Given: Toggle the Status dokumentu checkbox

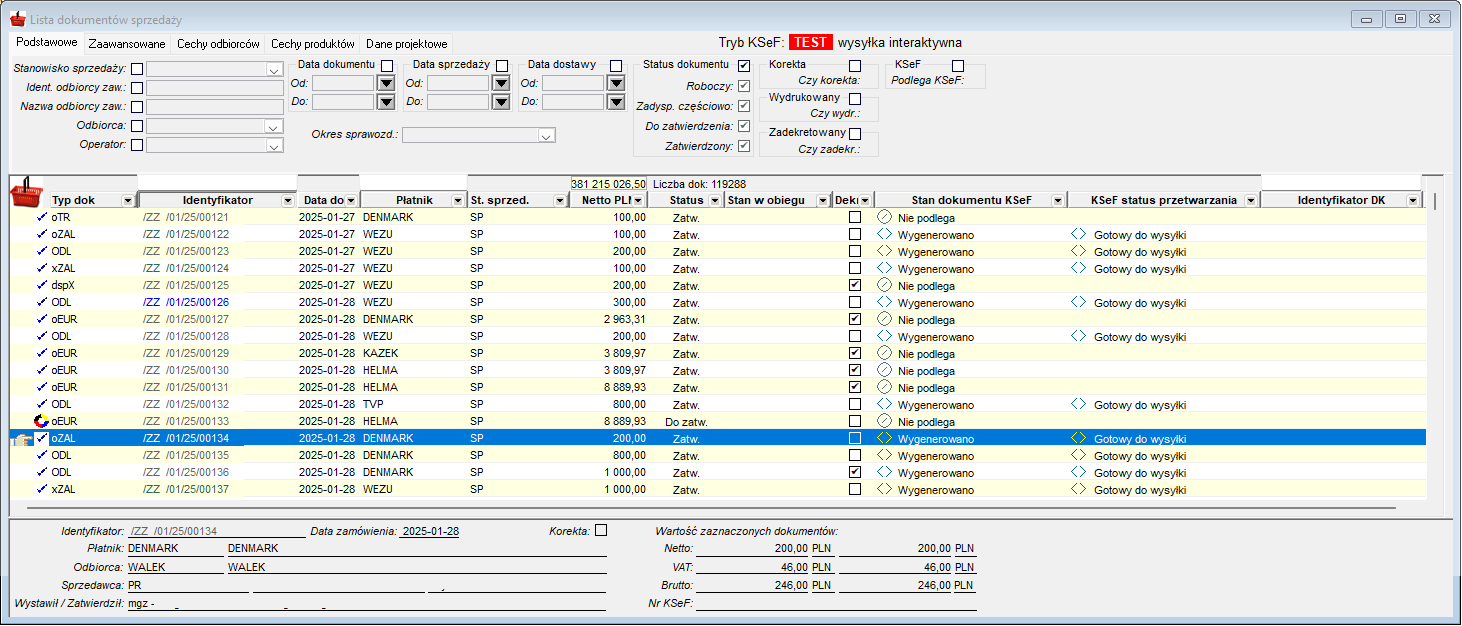Looking at the screenshot, I should 743,65.
